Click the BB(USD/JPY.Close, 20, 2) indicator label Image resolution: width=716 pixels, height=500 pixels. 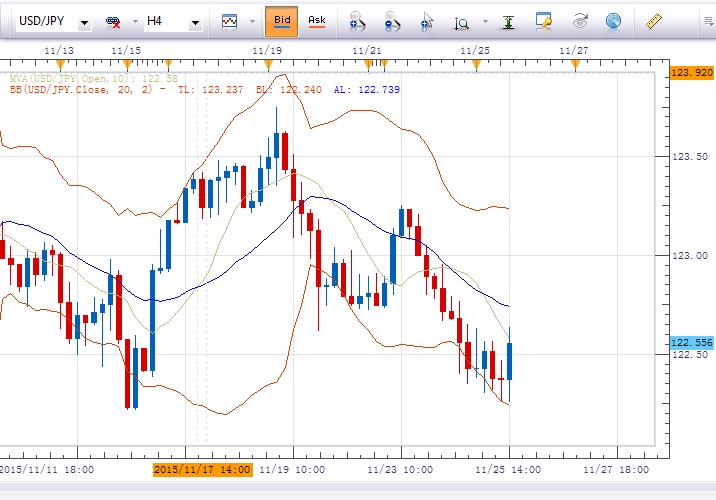point(80,89)
